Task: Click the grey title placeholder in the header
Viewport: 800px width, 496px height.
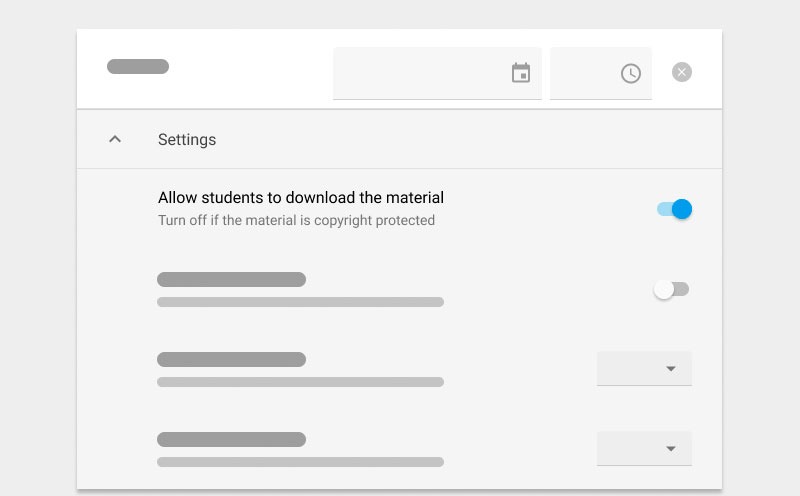Action: coord(138,66)
